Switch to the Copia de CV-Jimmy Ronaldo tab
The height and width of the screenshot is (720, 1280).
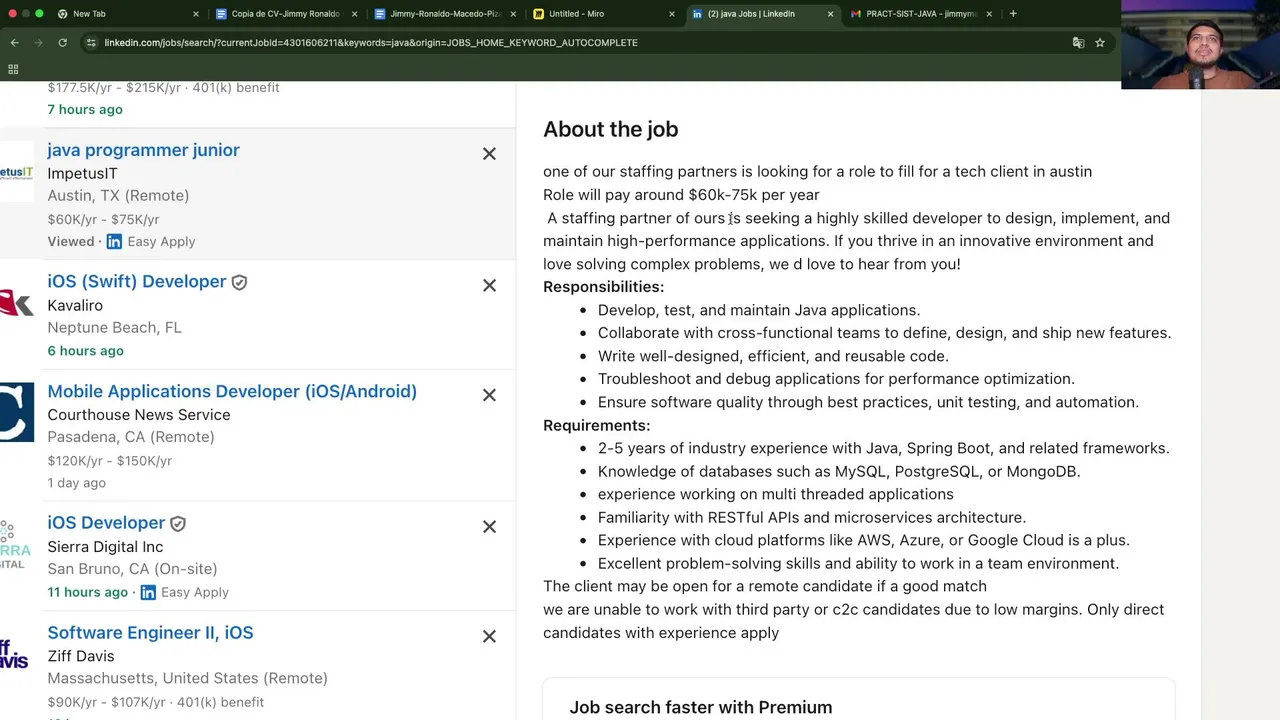coord(286,14)
